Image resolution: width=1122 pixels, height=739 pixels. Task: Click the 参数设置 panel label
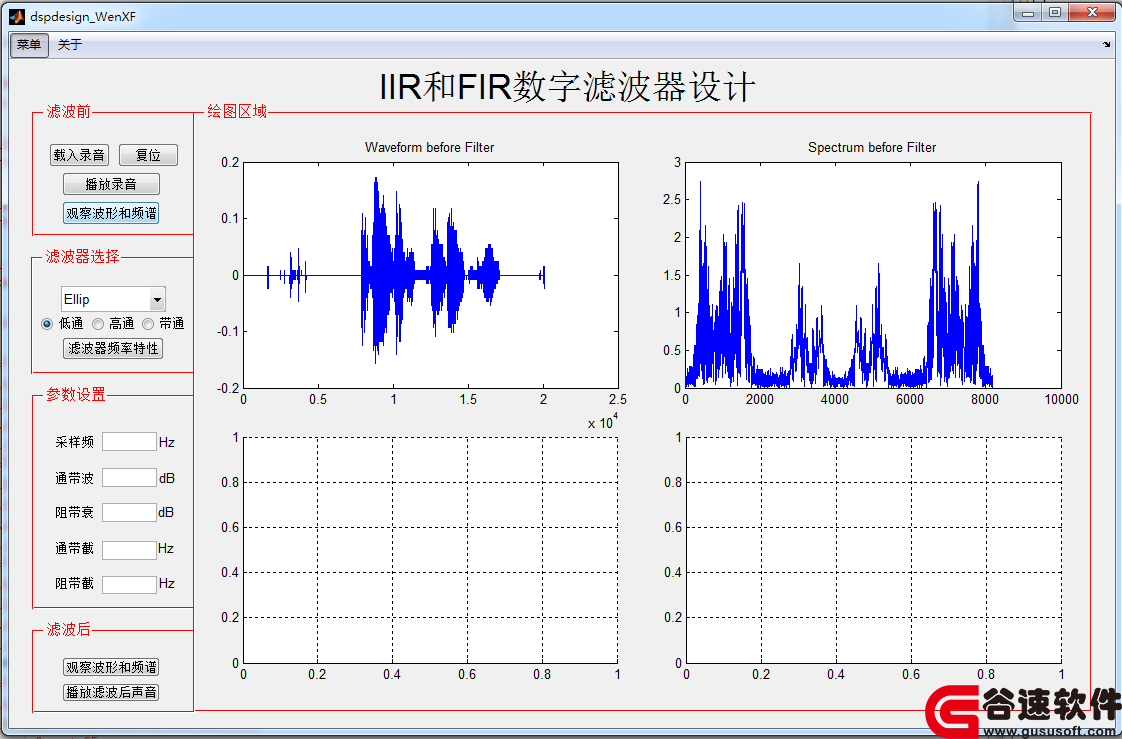(76, 394)
